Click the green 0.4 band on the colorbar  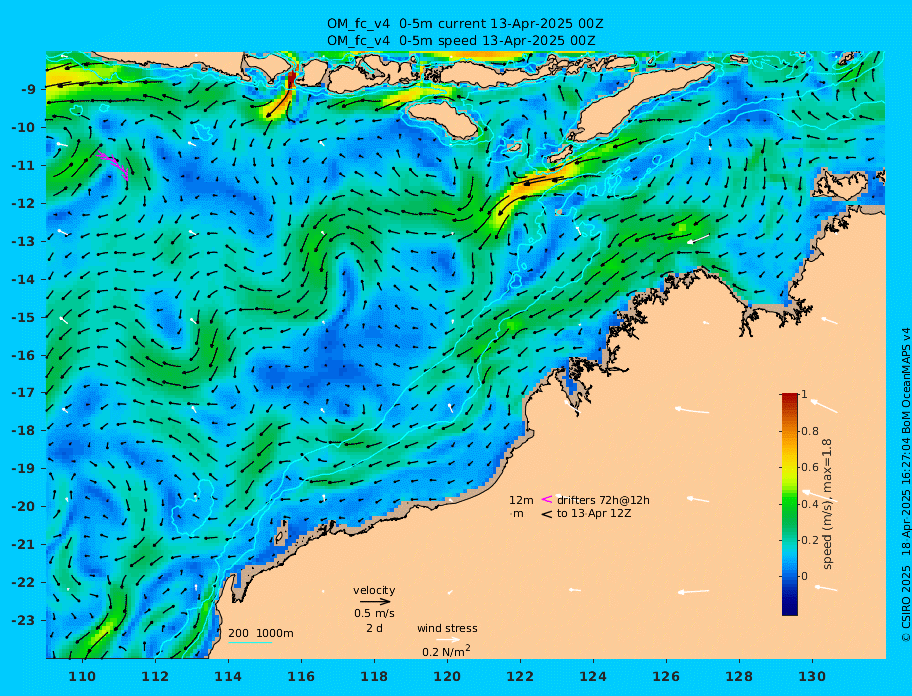click(x=790, y=504)
